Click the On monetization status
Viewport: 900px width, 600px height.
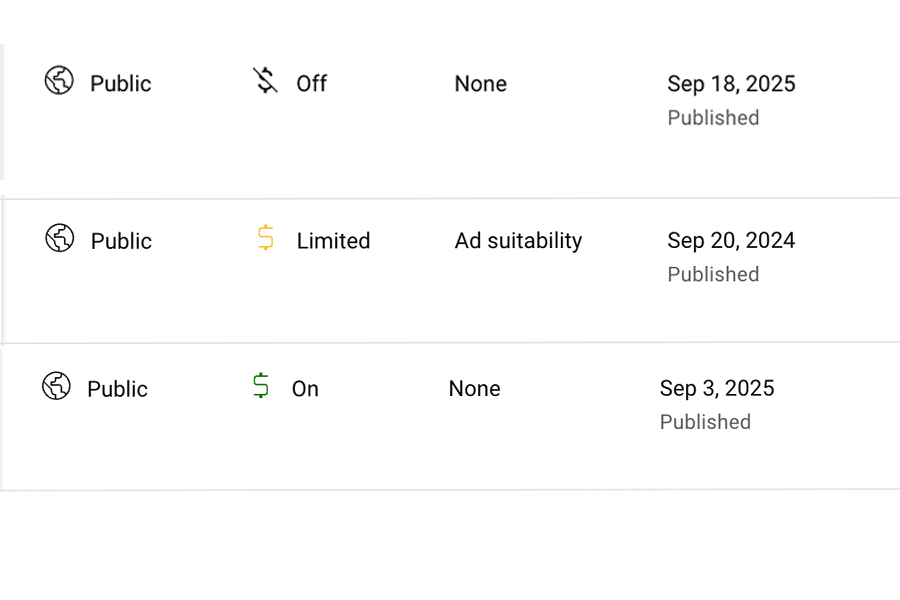point(305,389)
